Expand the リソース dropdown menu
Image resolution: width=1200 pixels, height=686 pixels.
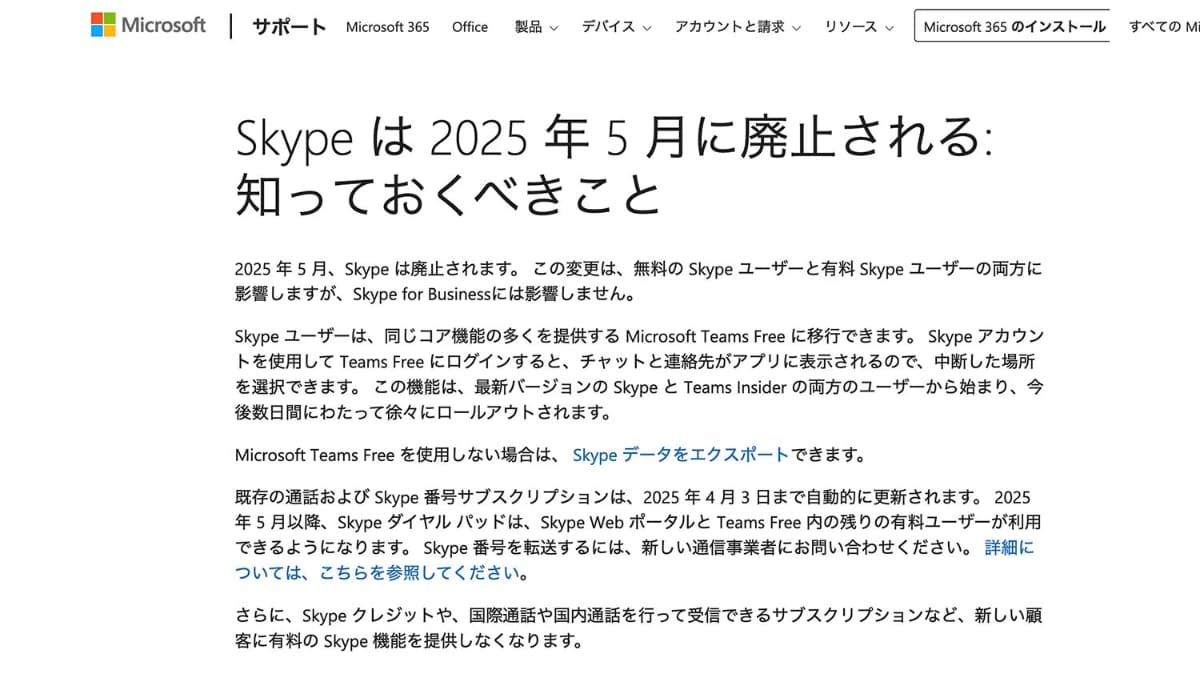click(851, 28)
